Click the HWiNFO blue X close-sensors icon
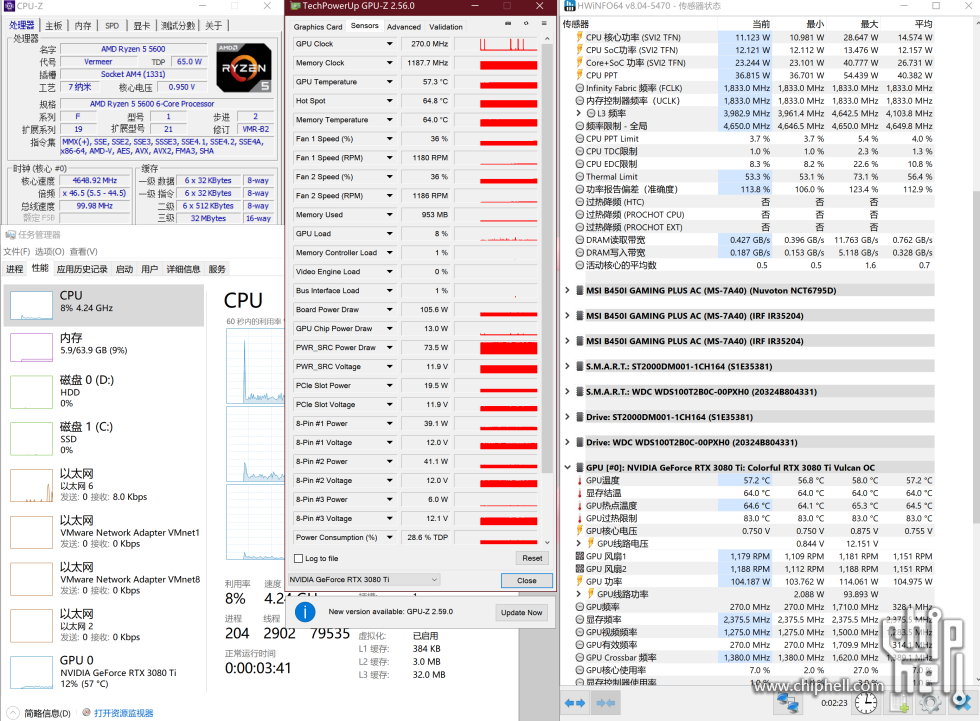 [x=963, y=704]
